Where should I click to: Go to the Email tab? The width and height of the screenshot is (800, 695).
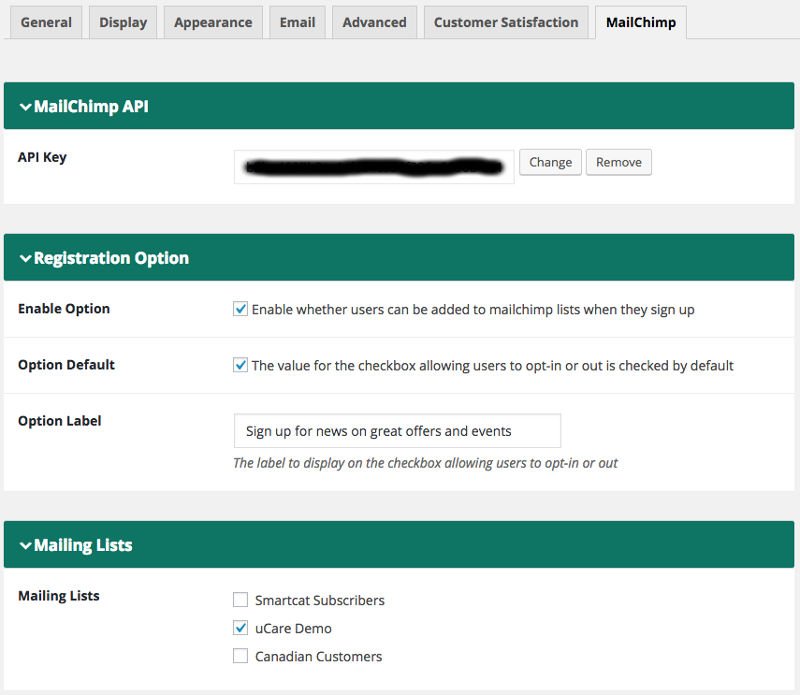click(x=297, y=22)
